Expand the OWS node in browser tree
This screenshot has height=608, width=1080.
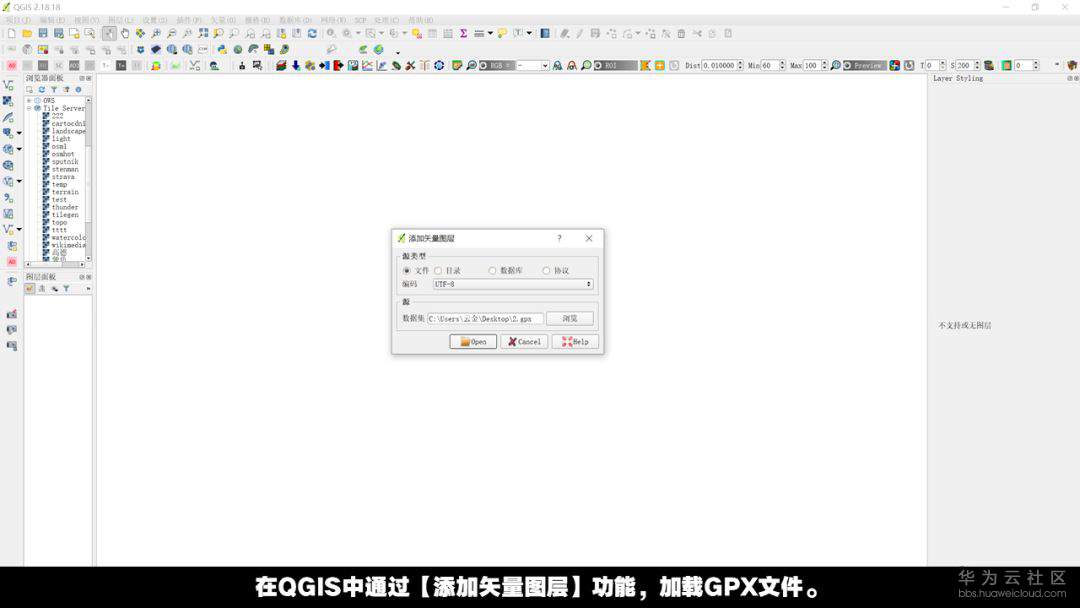point(29,101)
